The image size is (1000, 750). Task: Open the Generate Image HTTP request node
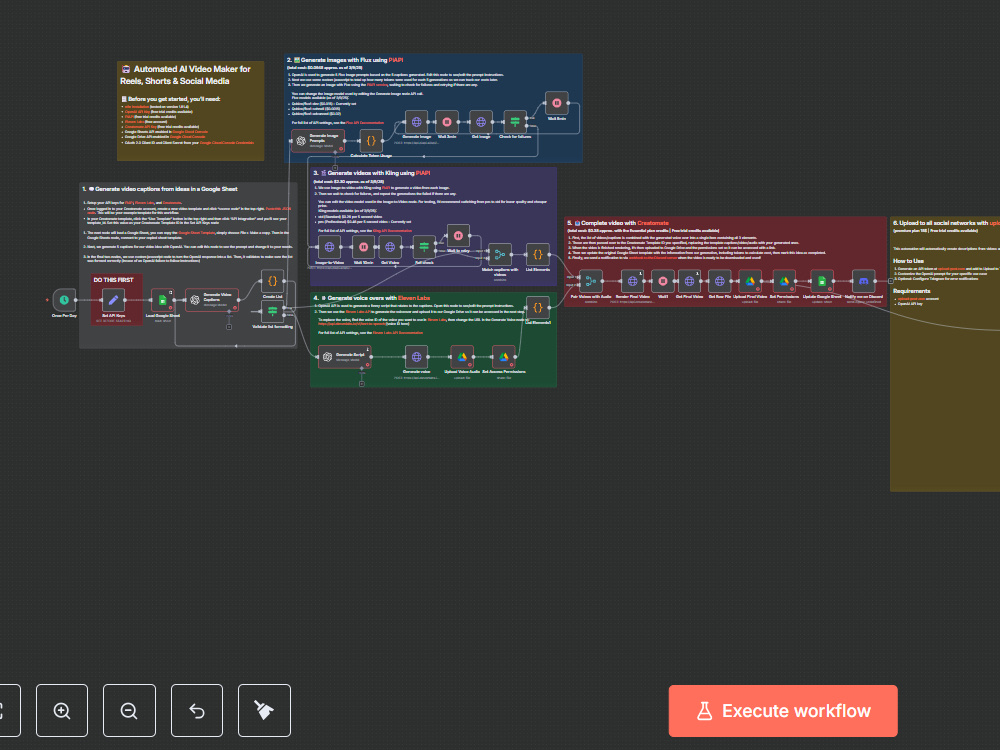pos(416,122)
